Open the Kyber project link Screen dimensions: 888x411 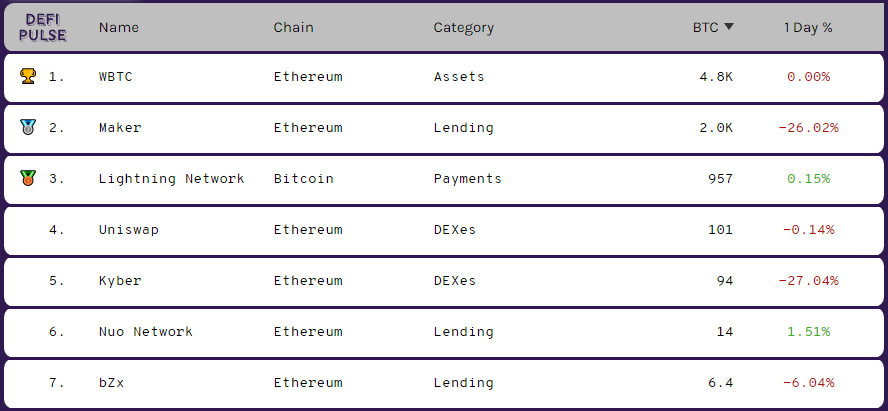pyautogui.click(x=120, y=281)
